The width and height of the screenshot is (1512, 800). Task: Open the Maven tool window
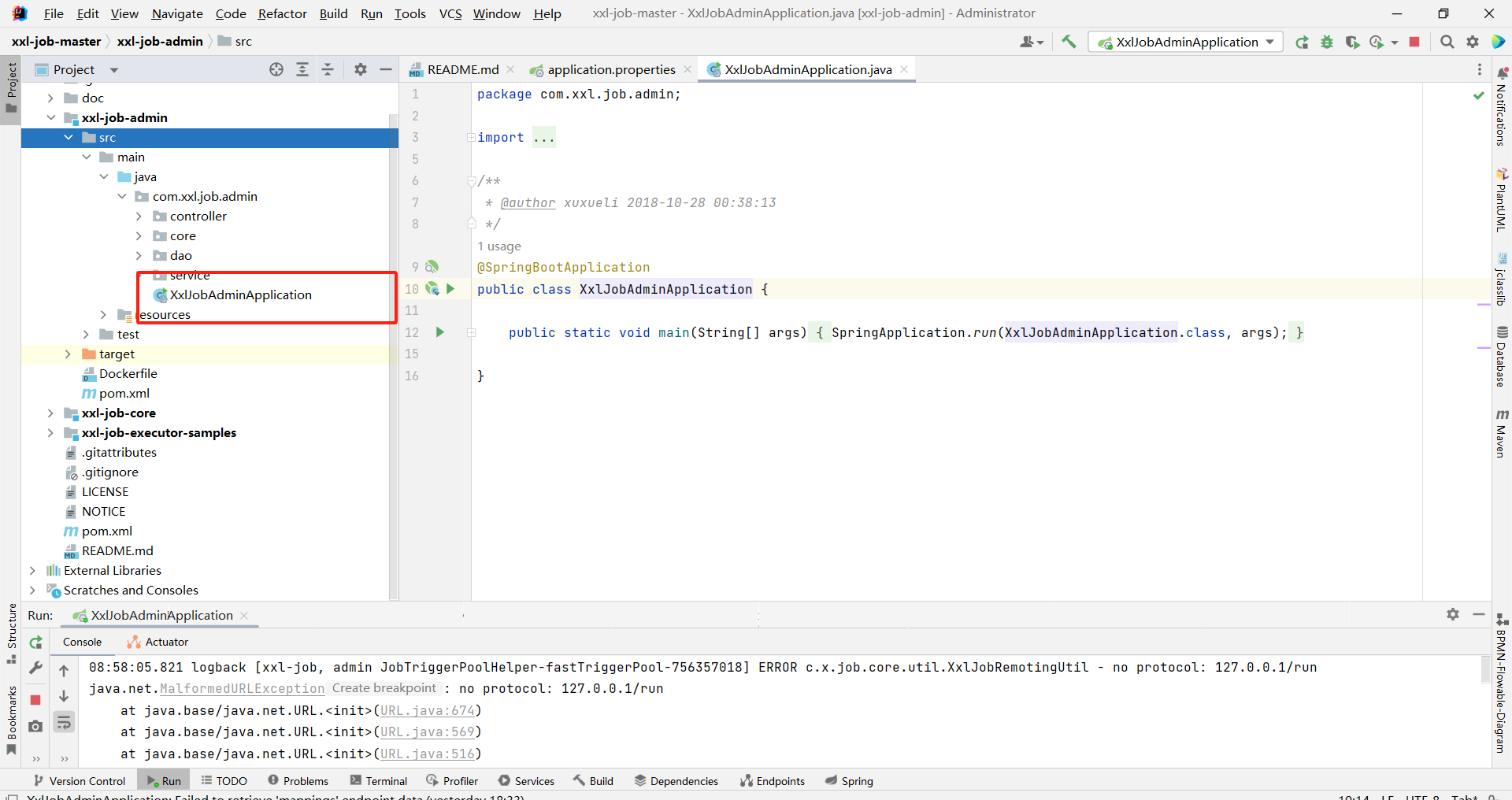(1502, 433)
